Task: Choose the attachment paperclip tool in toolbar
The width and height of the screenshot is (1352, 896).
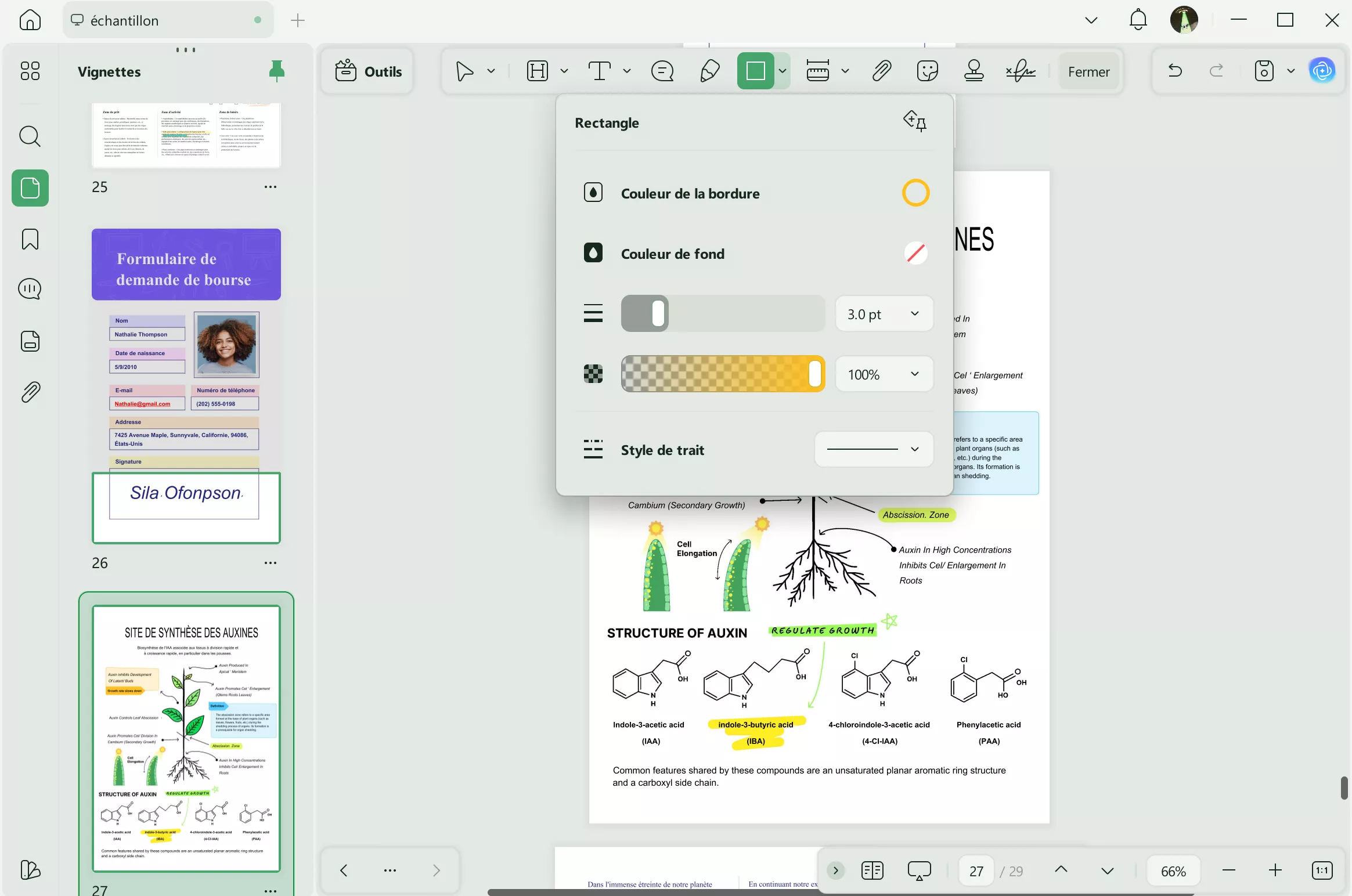Action: pyautogui.click(x=881, y=71)
